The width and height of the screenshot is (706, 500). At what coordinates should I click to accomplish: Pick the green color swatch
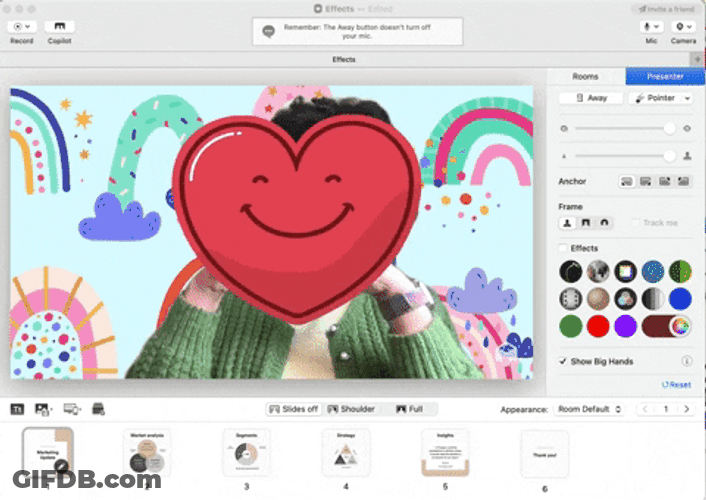coord(570,326)
